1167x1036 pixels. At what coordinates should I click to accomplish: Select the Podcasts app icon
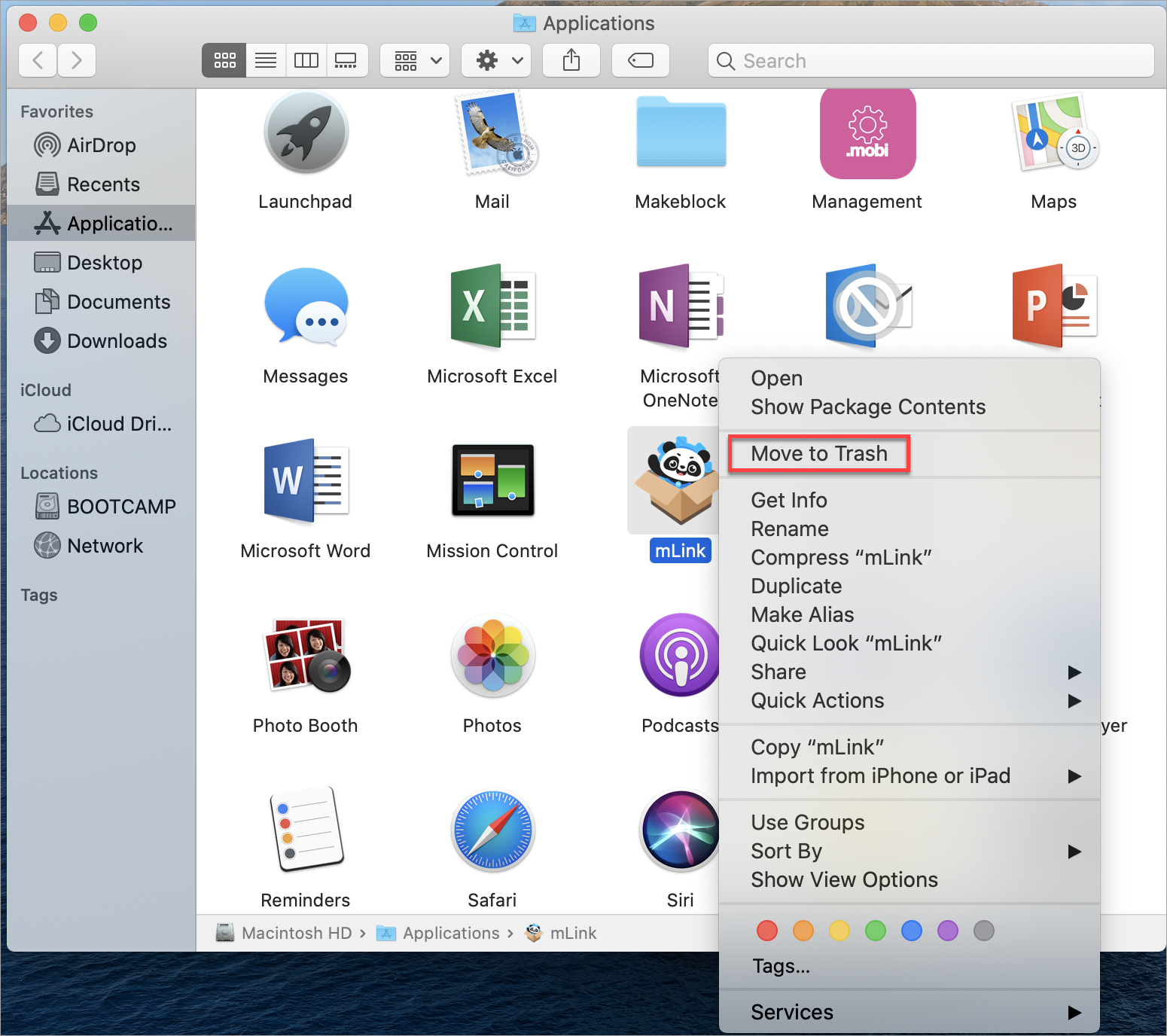coord(680,655)
